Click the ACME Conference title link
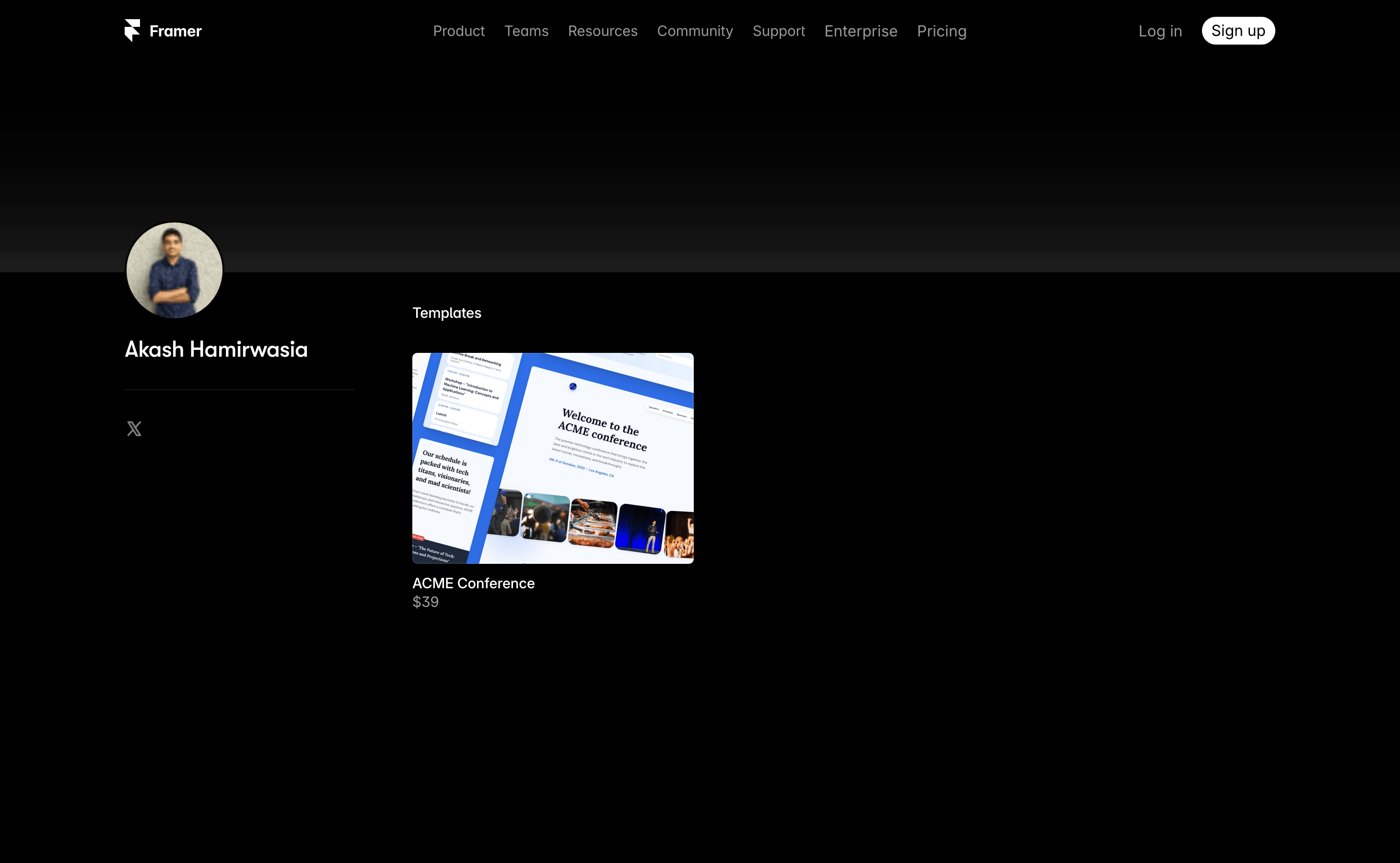Viewport: 1400px width, 863px height. point(474,583)
